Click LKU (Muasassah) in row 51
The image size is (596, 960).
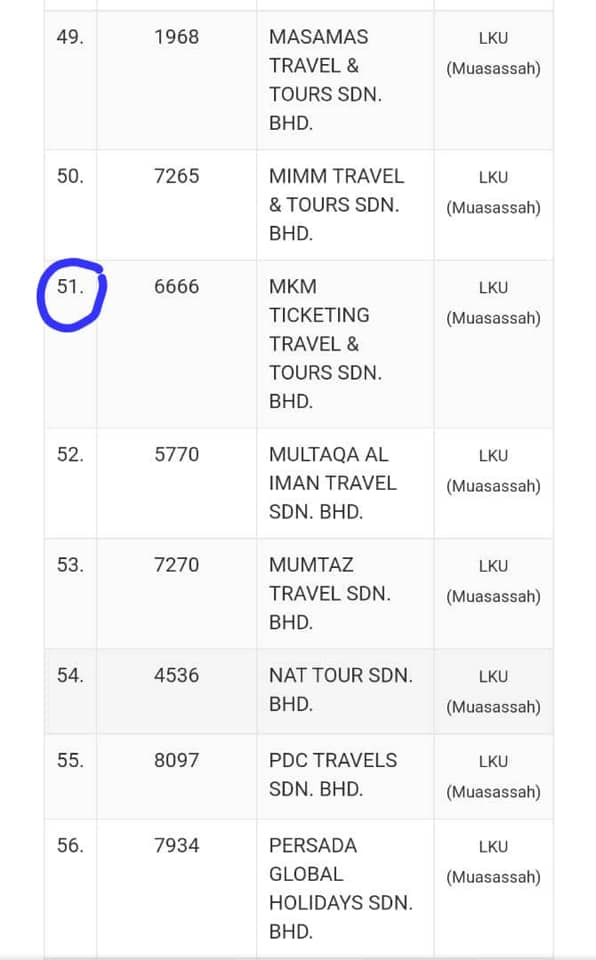[493, 302]
